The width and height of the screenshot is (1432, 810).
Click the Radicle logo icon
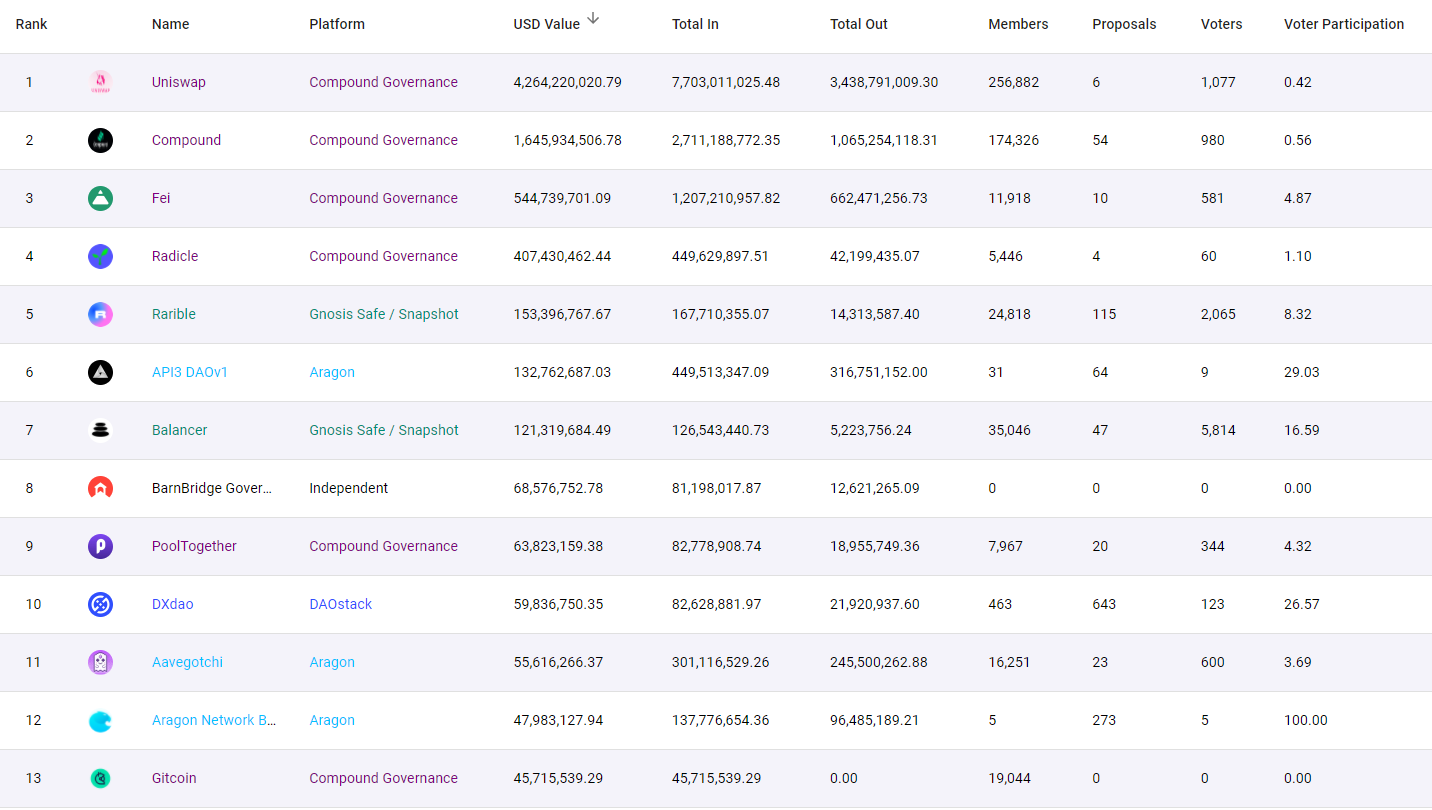(100, 256)
